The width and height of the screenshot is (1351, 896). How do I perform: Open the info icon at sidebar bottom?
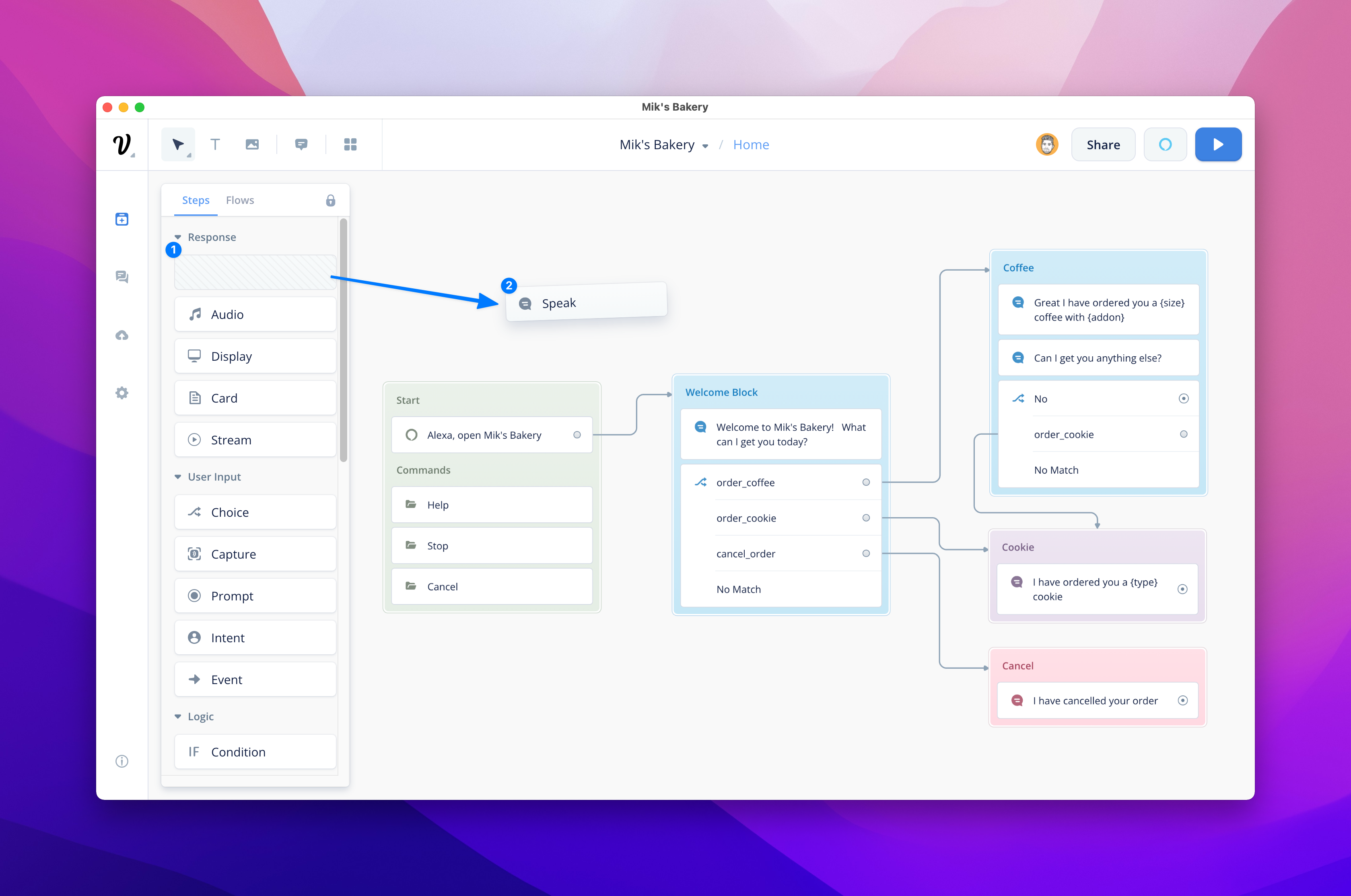click(122, 761)
